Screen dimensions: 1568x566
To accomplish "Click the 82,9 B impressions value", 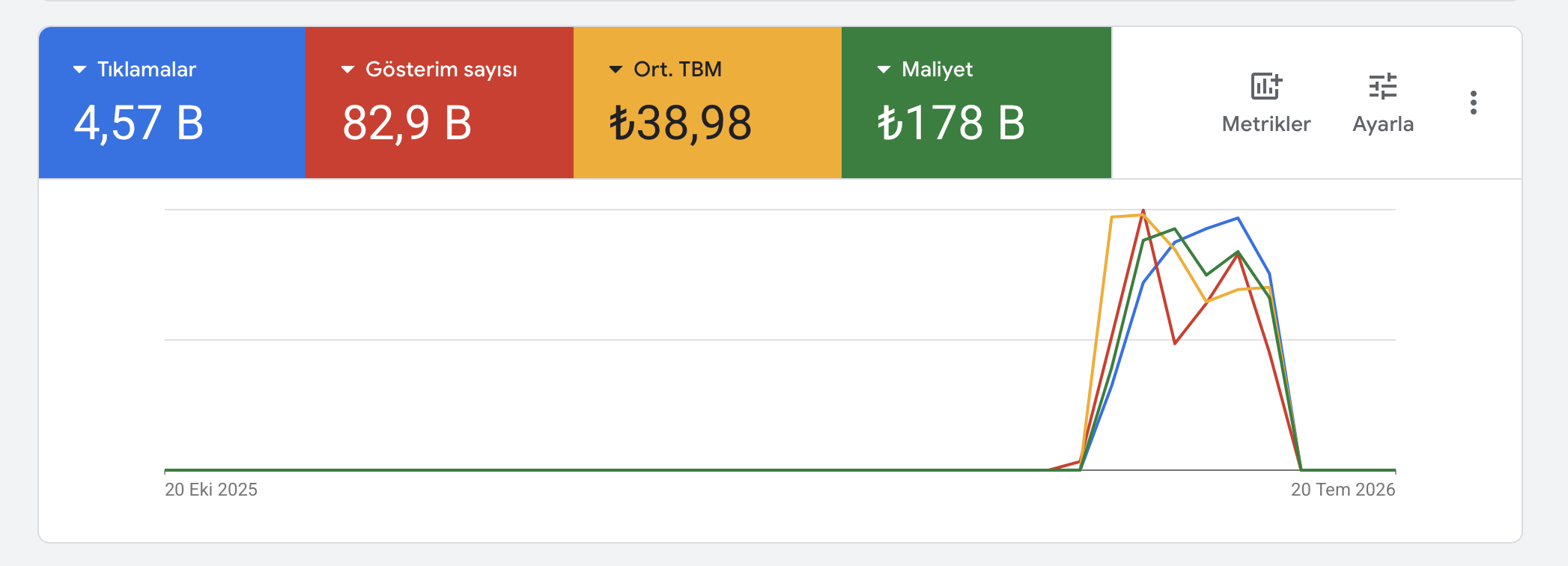I will (x=407, y=123).
